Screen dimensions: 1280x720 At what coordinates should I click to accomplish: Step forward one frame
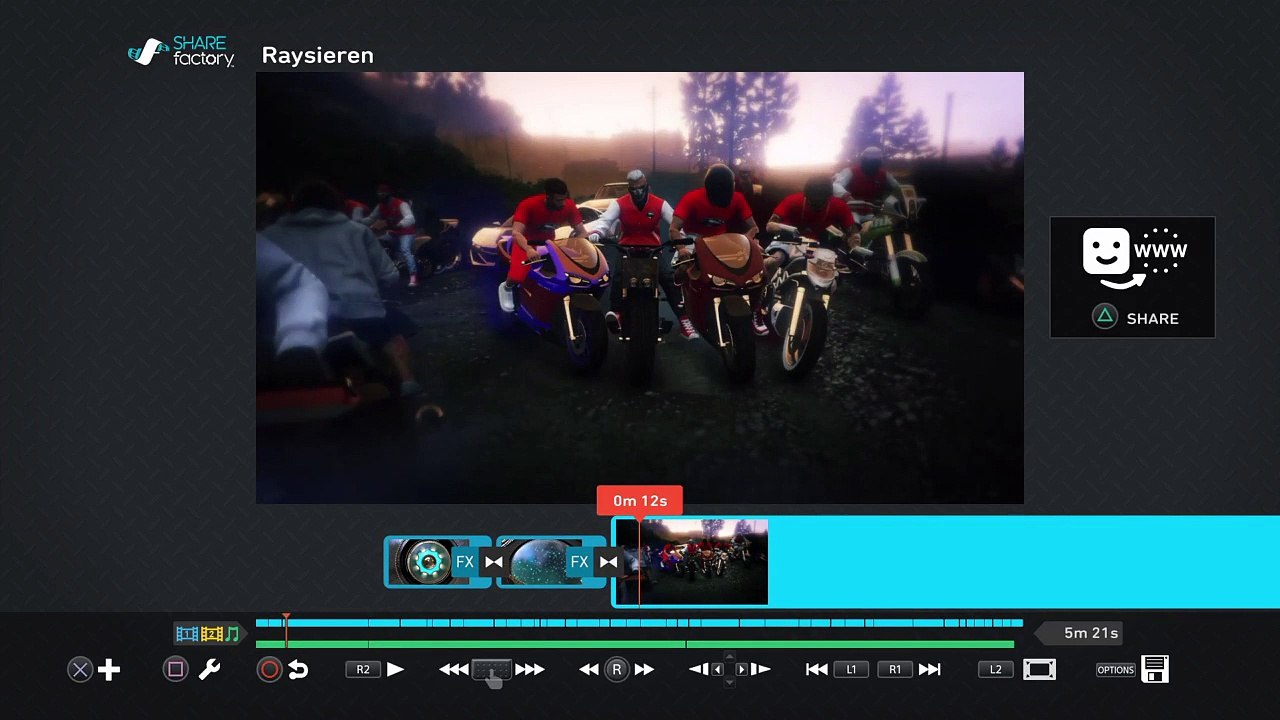pyautogui.click(x=760, y=670)
